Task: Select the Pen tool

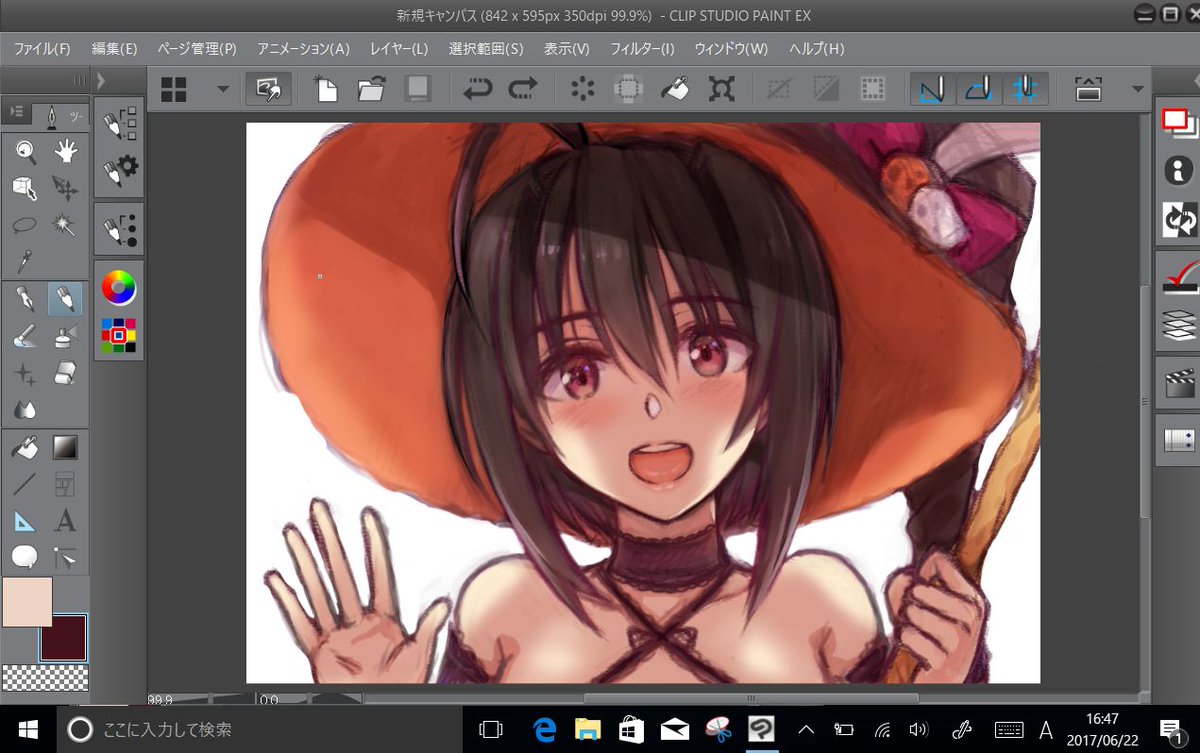Action: 25,297
